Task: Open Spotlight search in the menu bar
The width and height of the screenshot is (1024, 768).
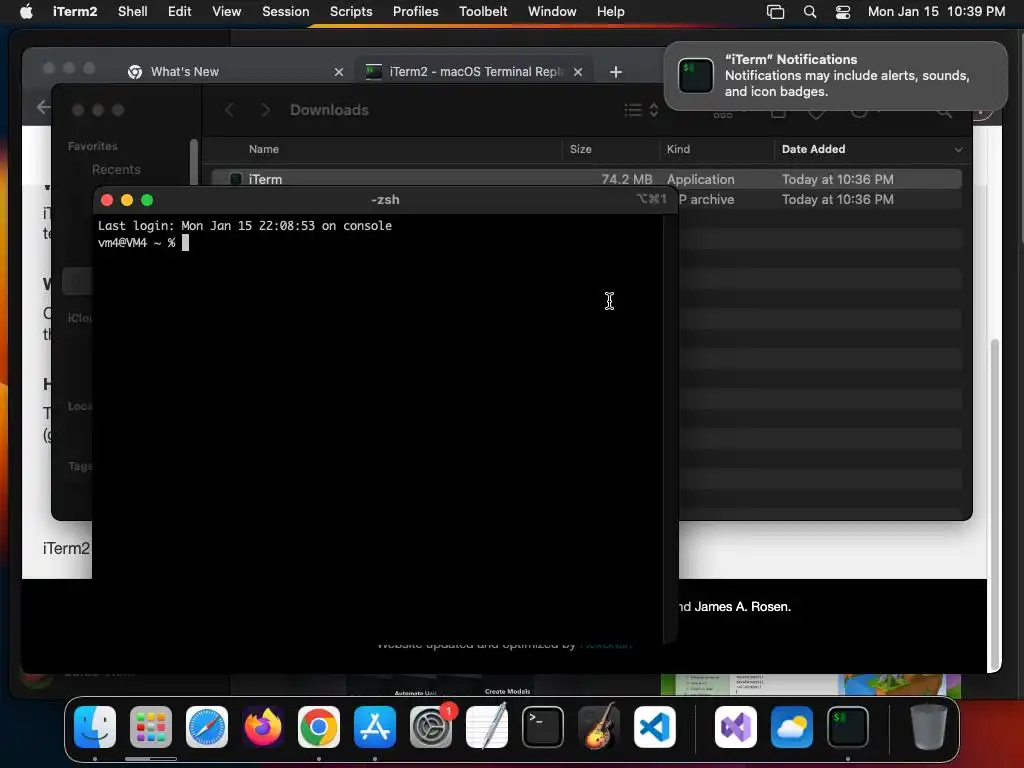Action: 810,12
